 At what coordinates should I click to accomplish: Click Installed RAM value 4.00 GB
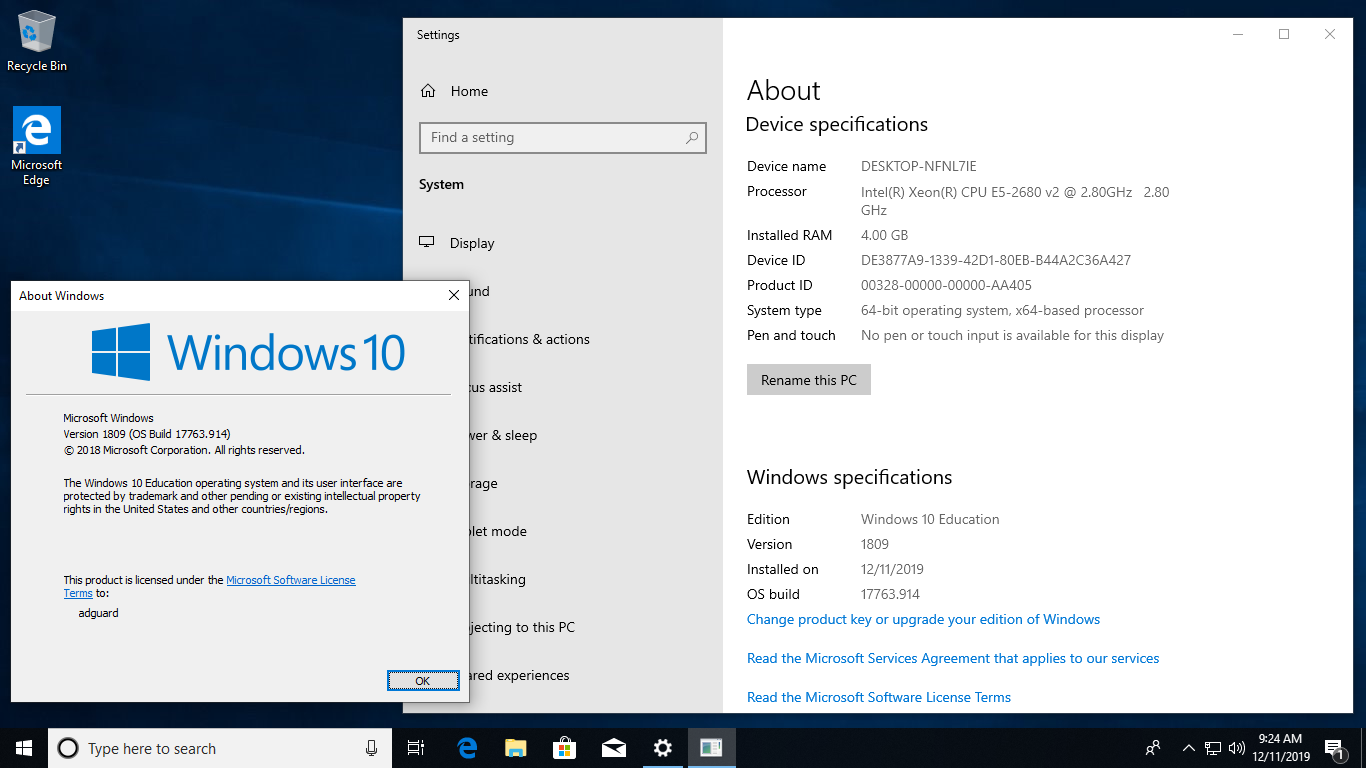[885, 235]
